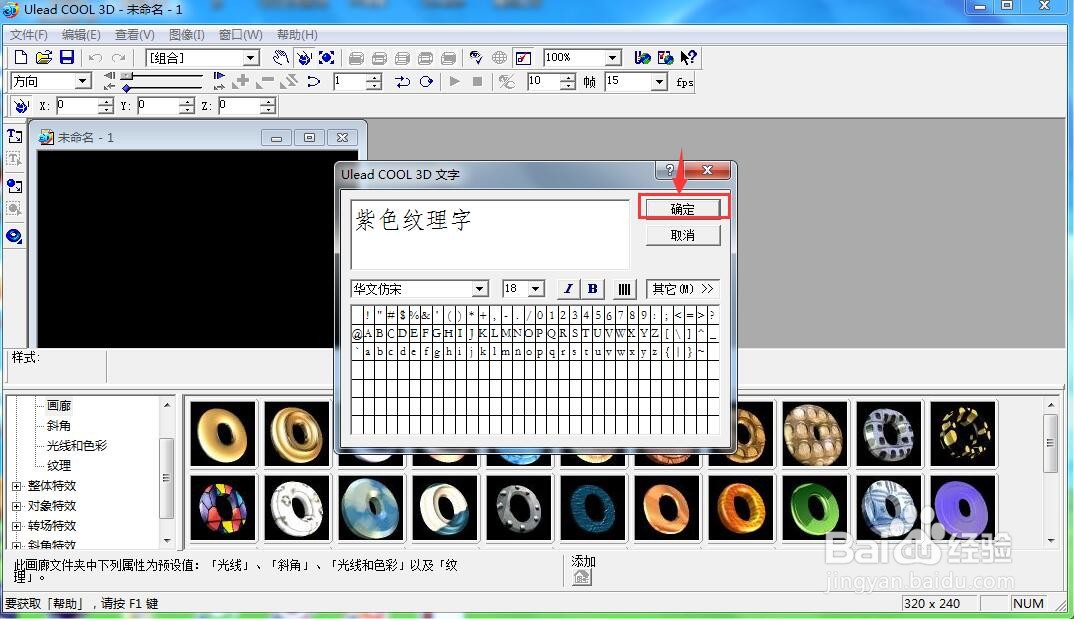1074x619 pixels.
Task: Open the 15 fps dropdown
Action: coord(659,81)
